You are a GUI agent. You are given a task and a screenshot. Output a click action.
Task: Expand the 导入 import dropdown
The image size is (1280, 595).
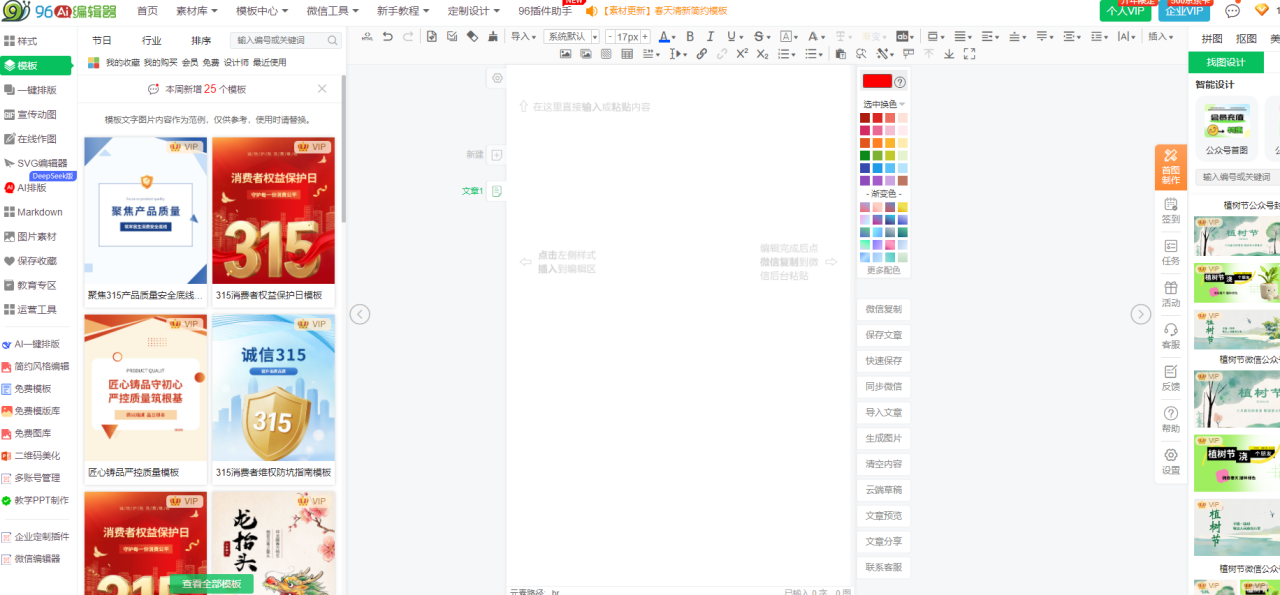(523, 37)
